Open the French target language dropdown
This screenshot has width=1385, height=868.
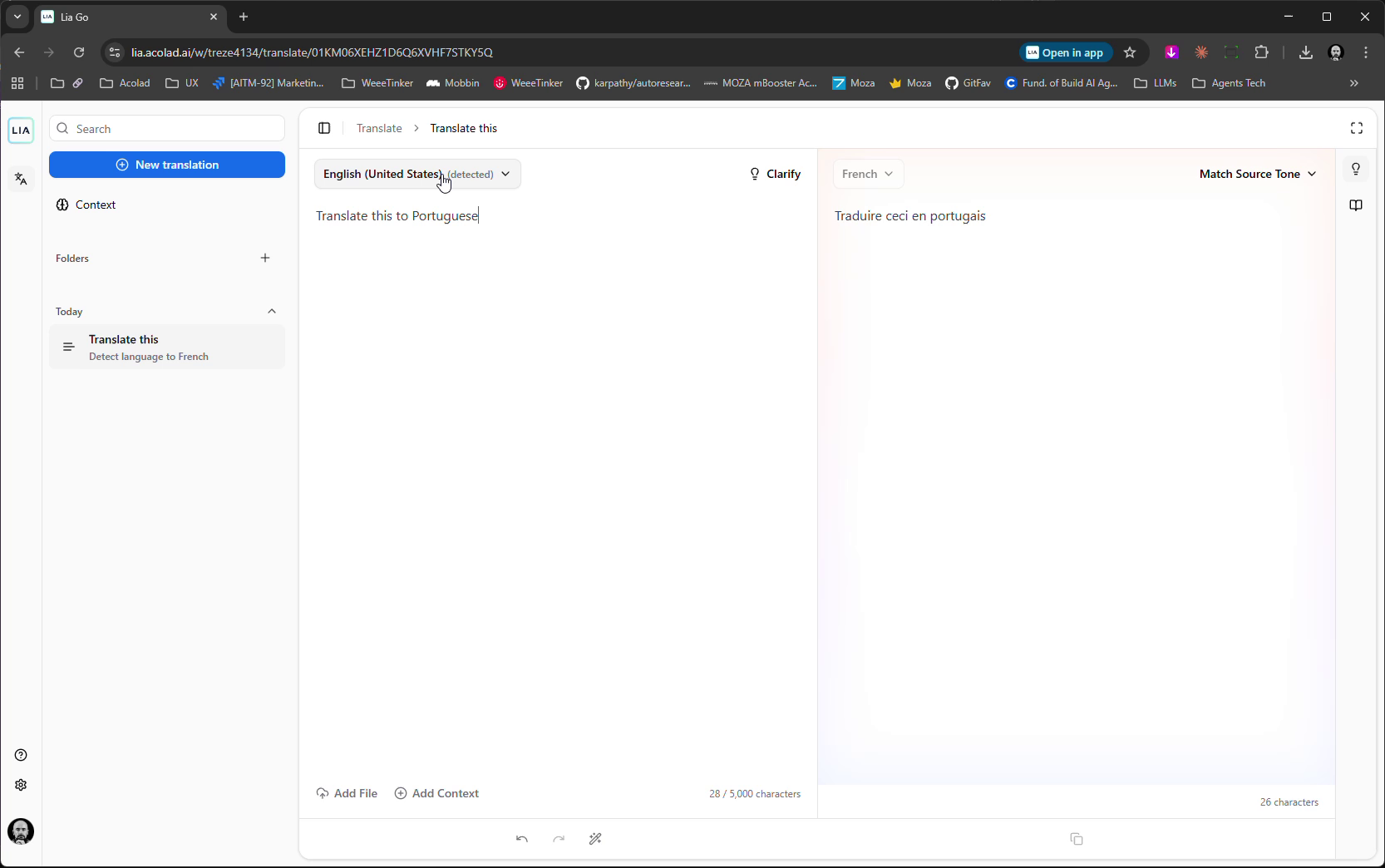[867, 174]
